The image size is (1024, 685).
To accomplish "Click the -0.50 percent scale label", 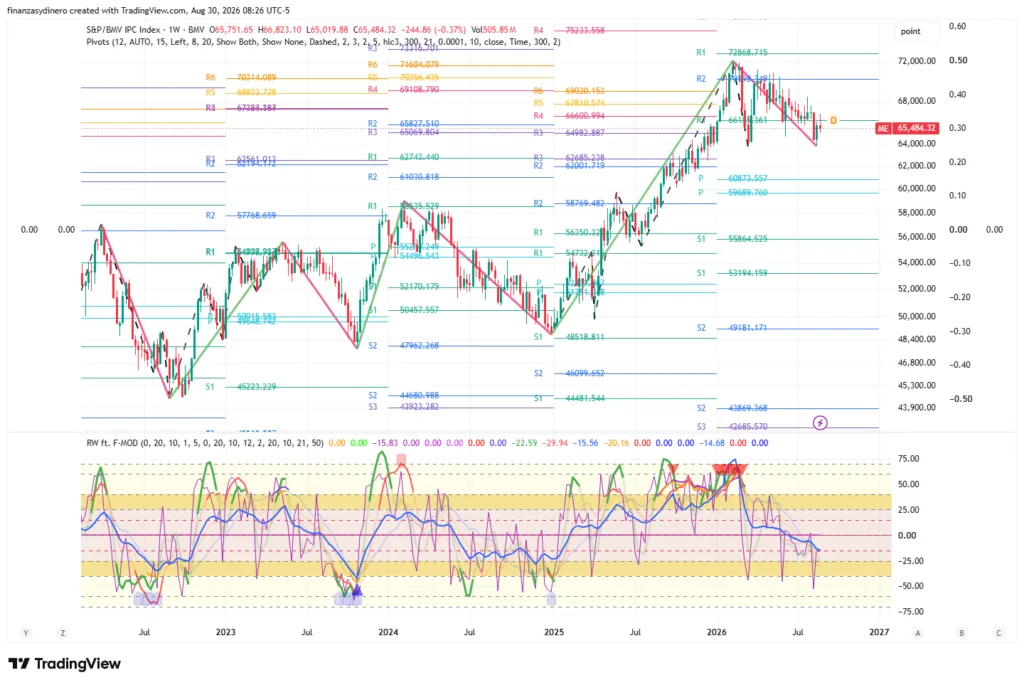I will [x=960, y=398].
